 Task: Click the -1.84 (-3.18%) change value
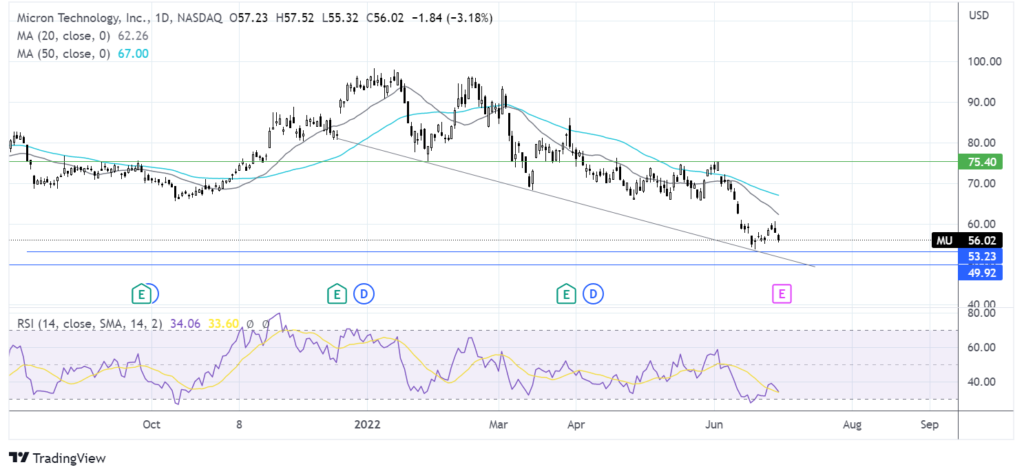point(454,19)
